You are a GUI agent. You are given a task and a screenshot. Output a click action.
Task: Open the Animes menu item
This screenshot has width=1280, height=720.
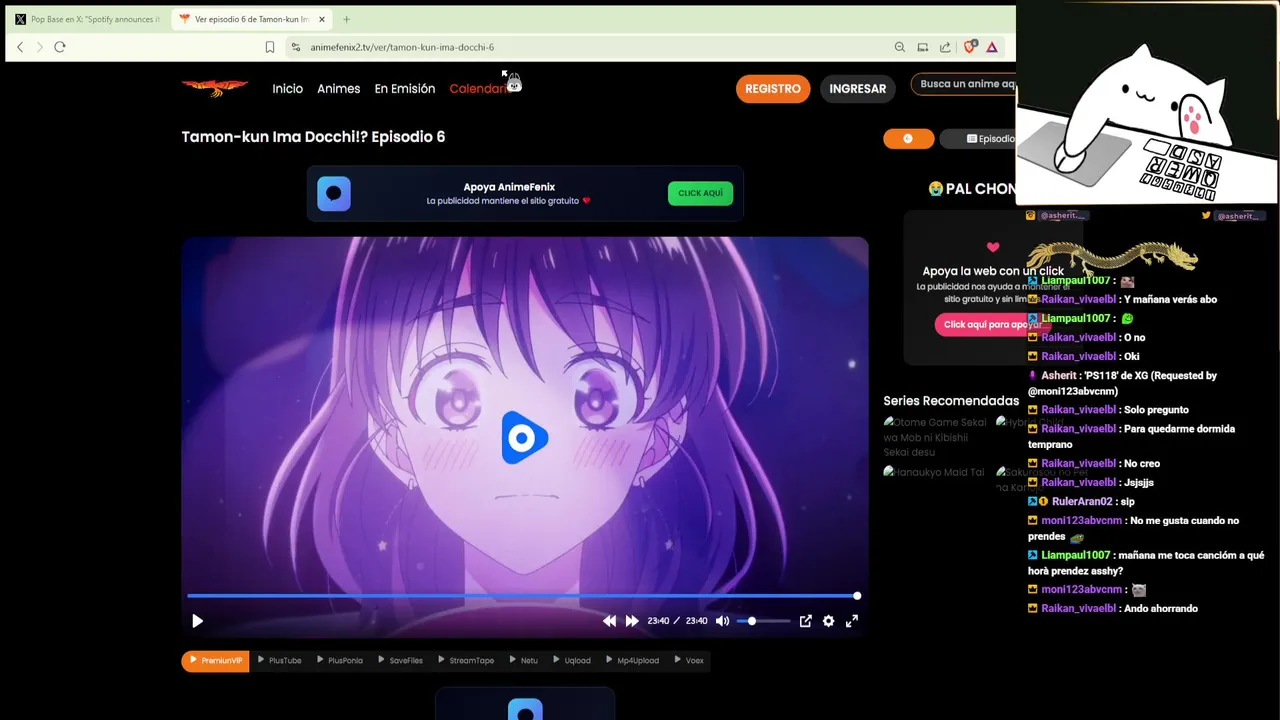pos(338,89)
